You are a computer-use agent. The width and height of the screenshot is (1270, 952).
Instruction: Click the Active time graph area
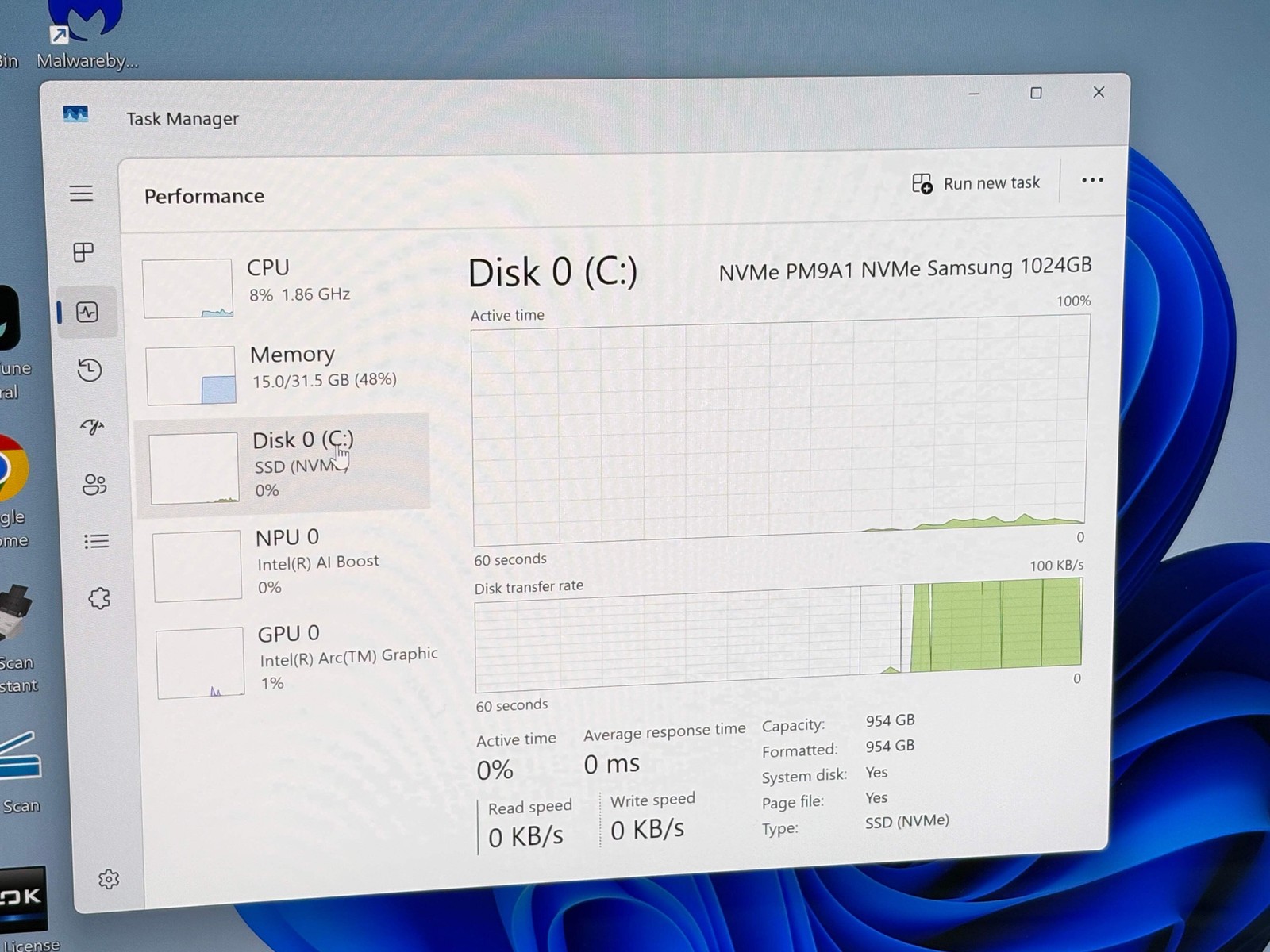(779, 430)
